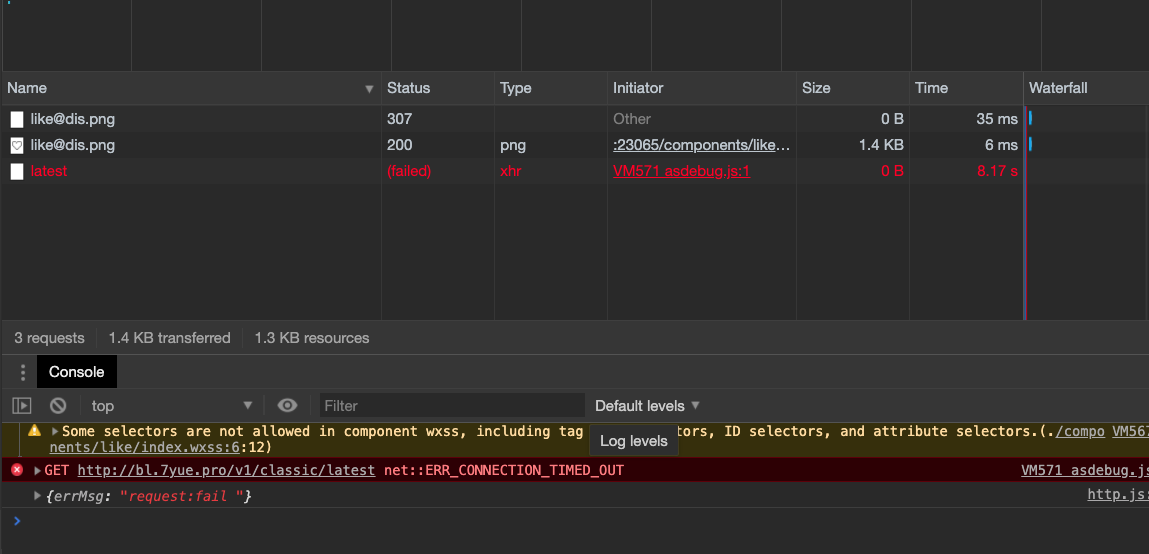The image size is (1149, 554).
Task: Click the waterfall bar of the 307 request
Action: [x=1030, y=118]
